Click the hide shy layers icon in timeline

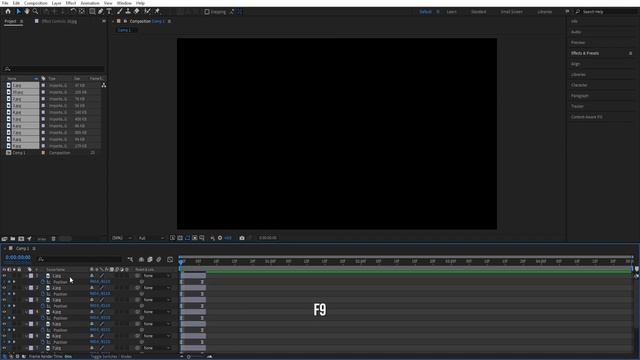141,260
